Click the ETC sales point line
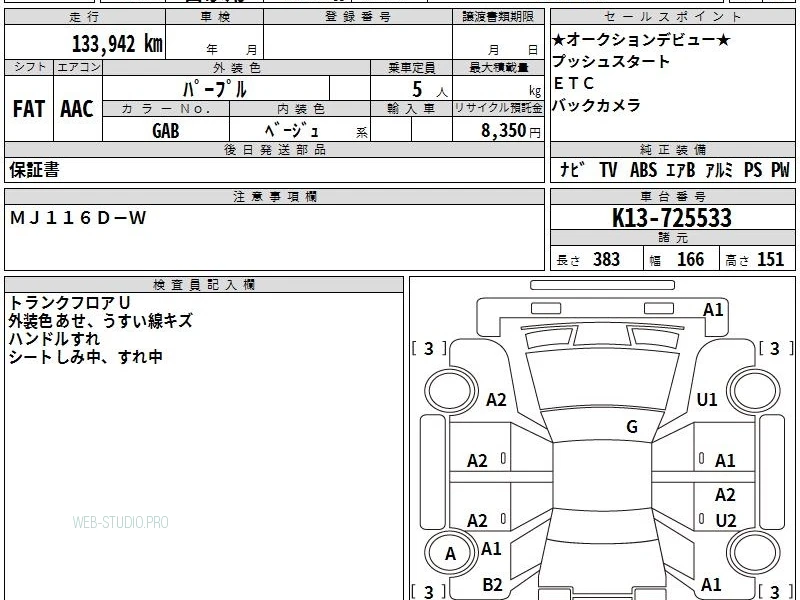The height and width of the screenshot is (600, 800). point(573,83)
